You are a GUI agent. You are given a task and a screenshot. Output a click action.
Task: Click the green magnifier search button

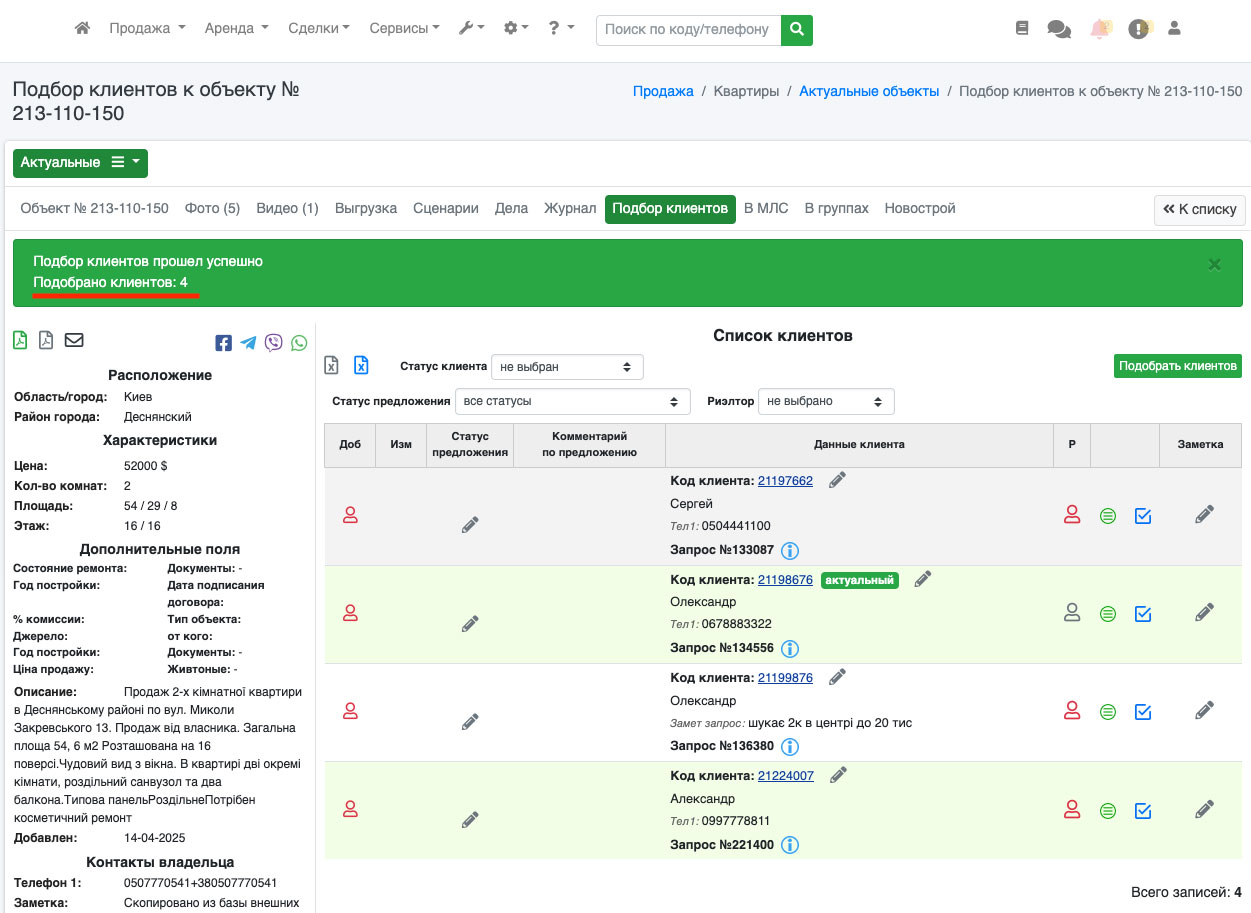pyautogui.click(x=796, y=30)
